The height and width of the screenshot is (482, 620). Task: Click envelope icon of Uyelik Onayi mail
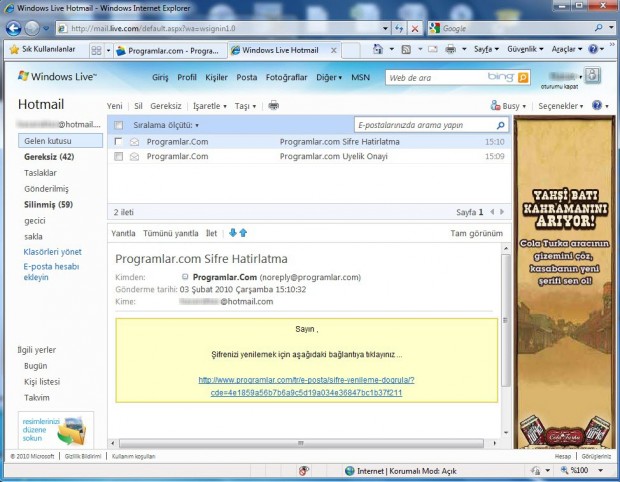(134, 157)
